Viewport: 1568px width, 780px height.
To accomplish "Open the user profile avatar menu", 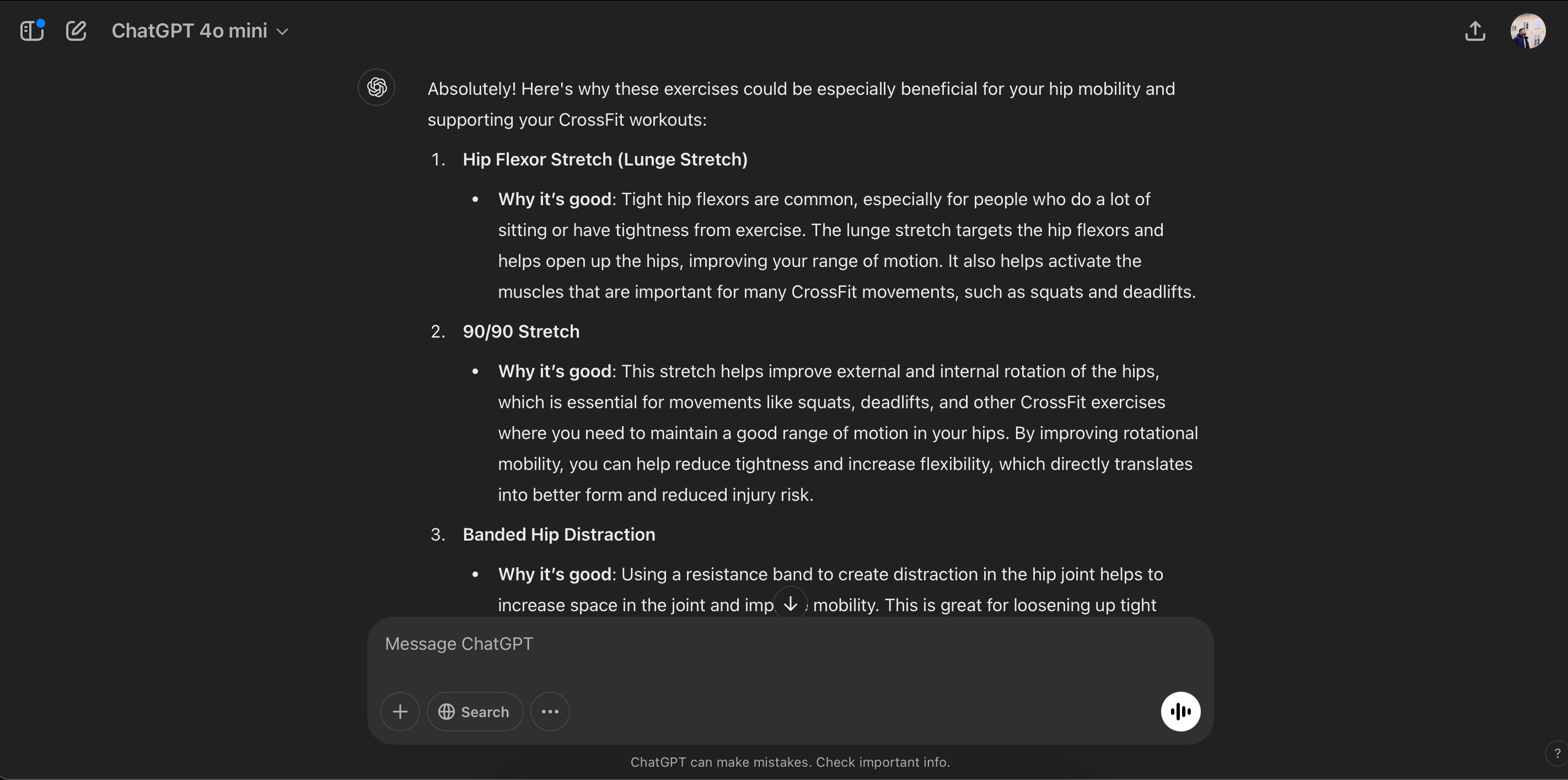I will click(1527, 31).
